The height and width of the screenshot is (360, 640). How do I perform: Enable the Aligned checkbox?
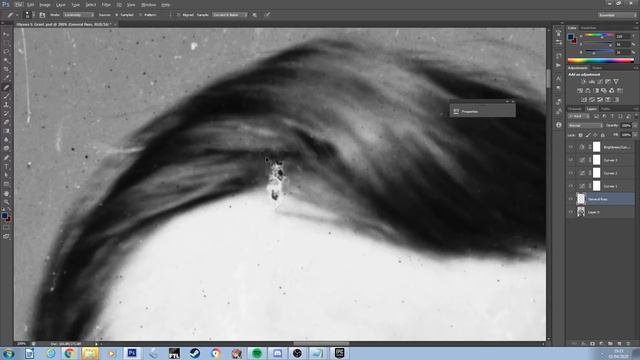[x=178, y=15]
